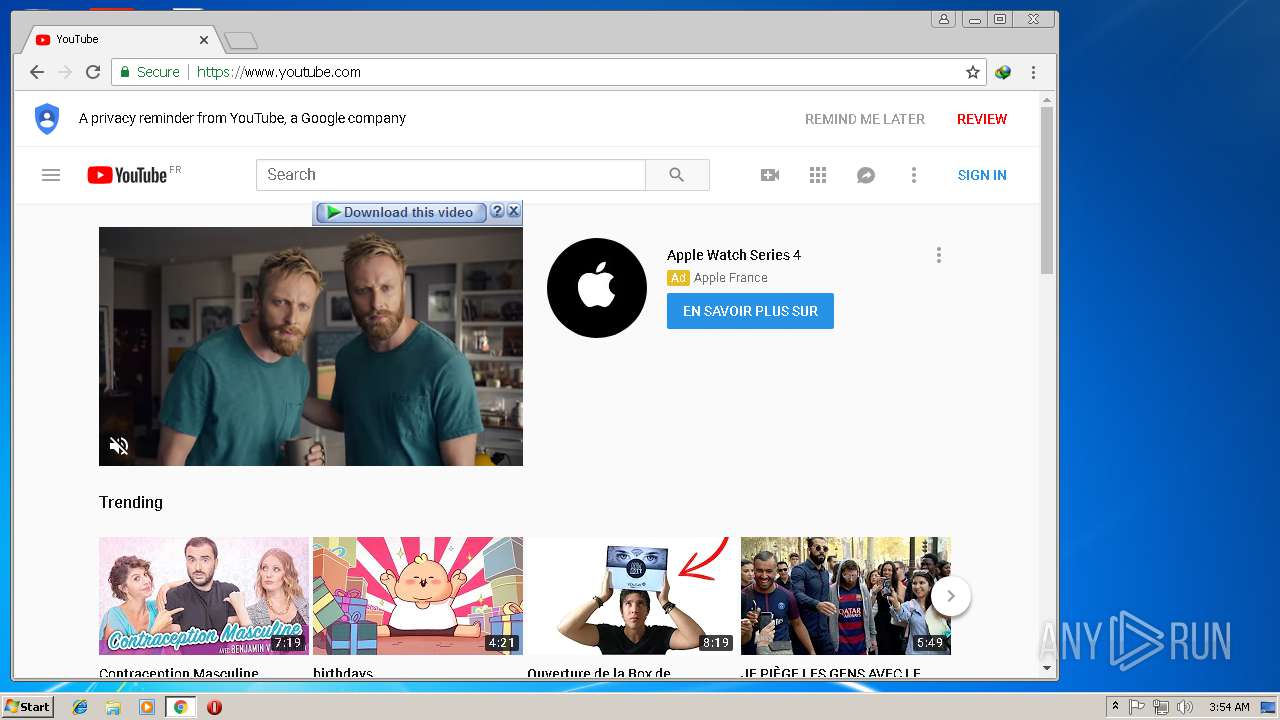Viewport: 1280px width, 720px height.
Task: Open the header settings three-dot menu
Action: coord(913,175)
